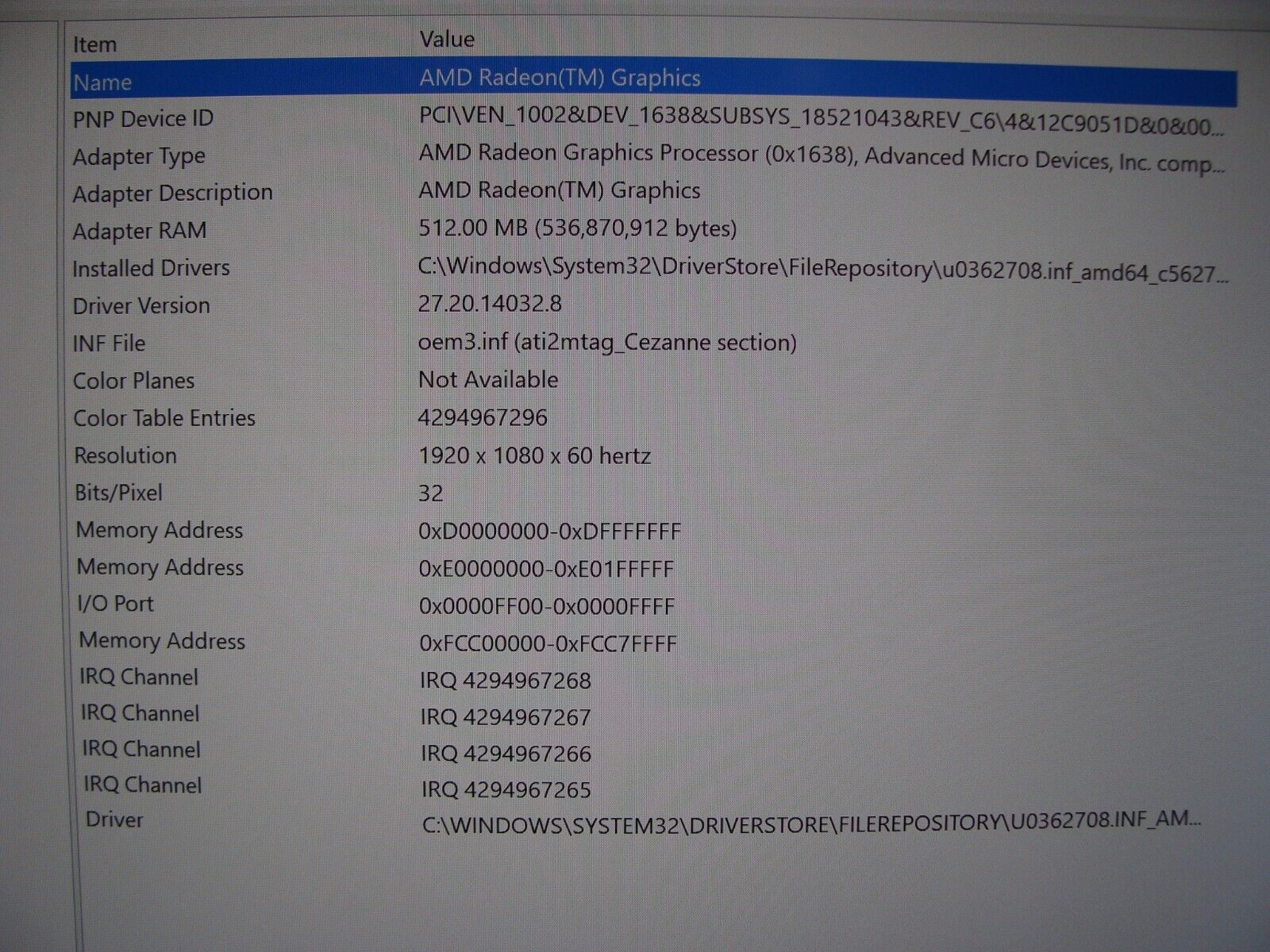Select the Installed Drivers row

click(x=151, y=268)
